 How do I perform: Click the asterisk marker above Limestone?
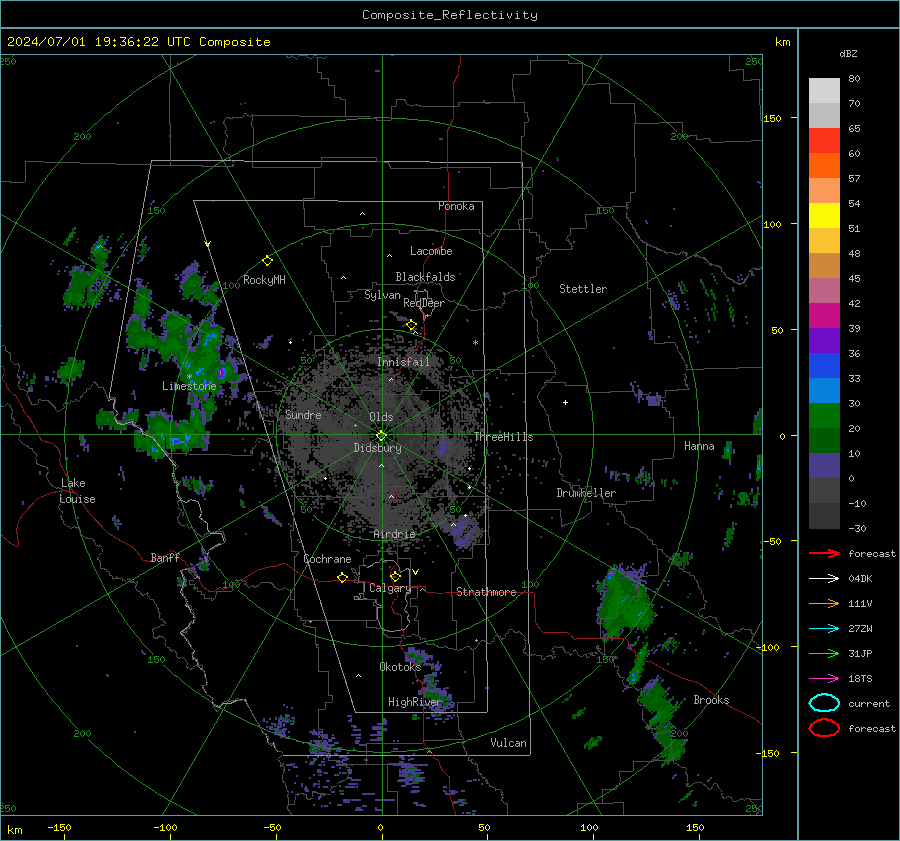pyautogui.click(x=189, y=377)
